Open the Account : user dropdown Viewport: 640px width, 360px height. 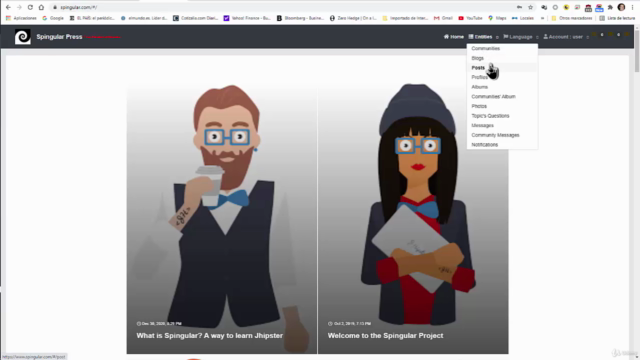click(566, 37)
